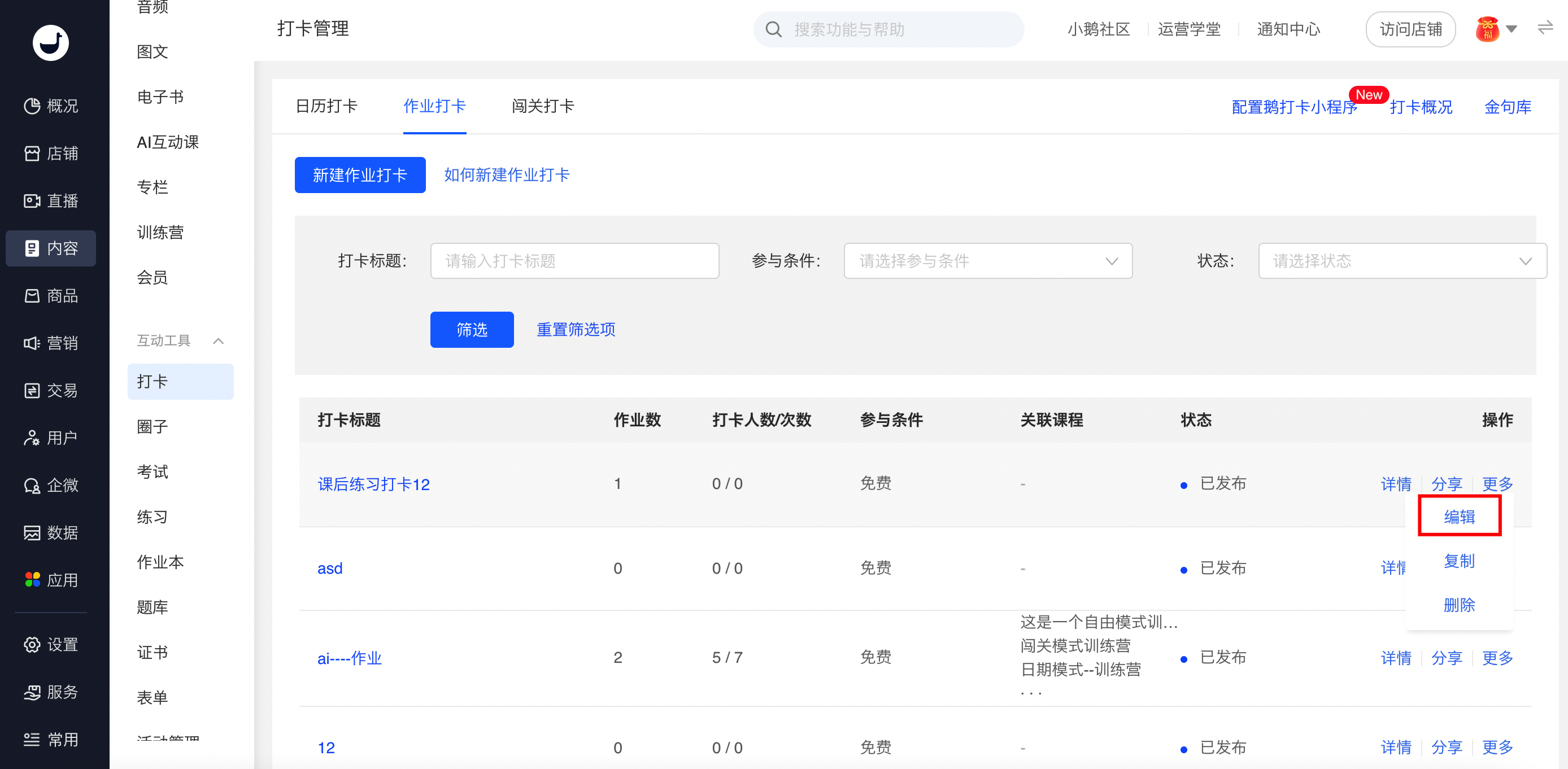This screenshot has height=769, width=1568.
Task: Open the 营销 marketing megaphone icon
Action: (x=32, y=343)
